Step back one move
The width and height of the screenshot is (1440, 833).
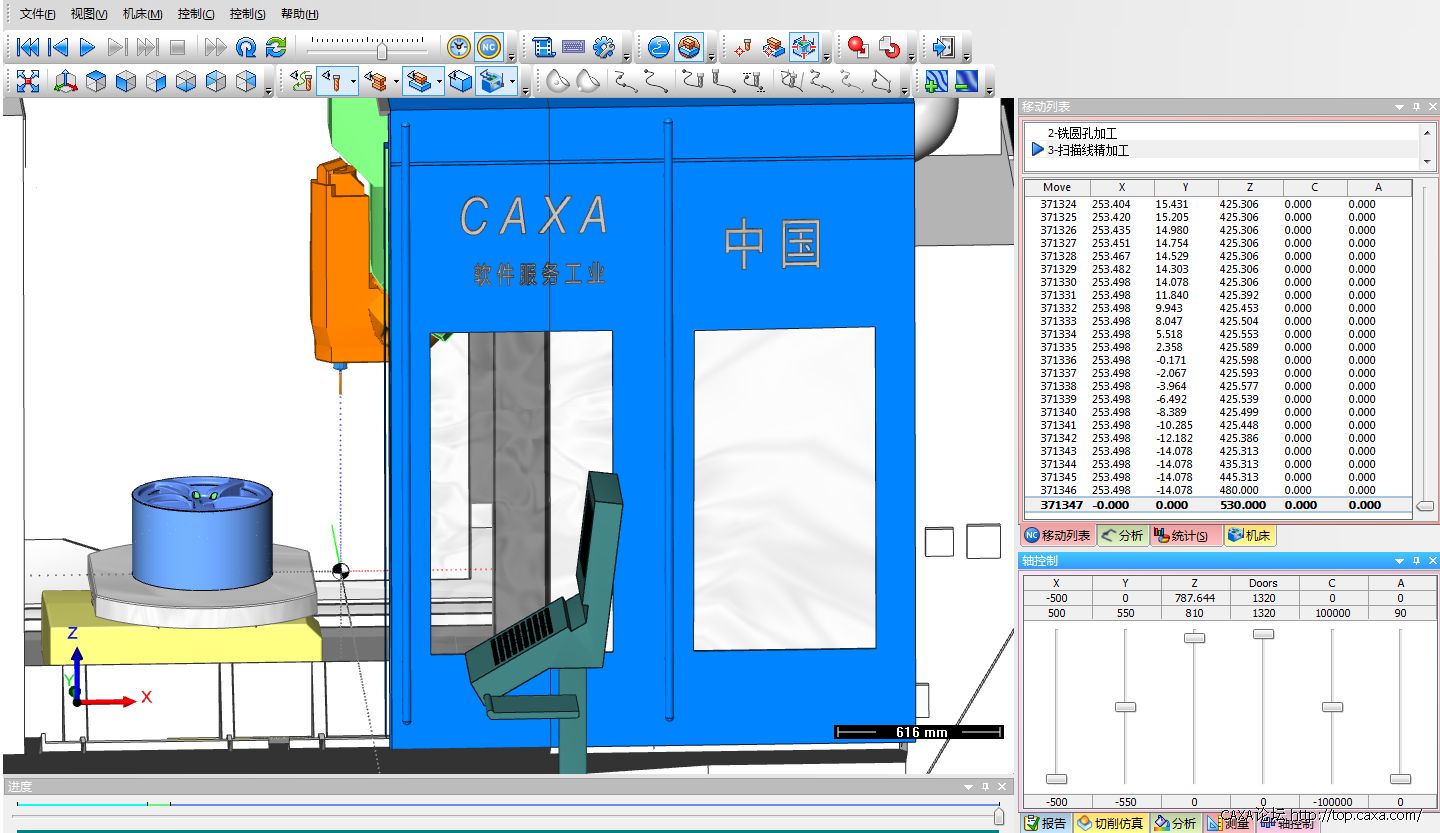(59, 46)
